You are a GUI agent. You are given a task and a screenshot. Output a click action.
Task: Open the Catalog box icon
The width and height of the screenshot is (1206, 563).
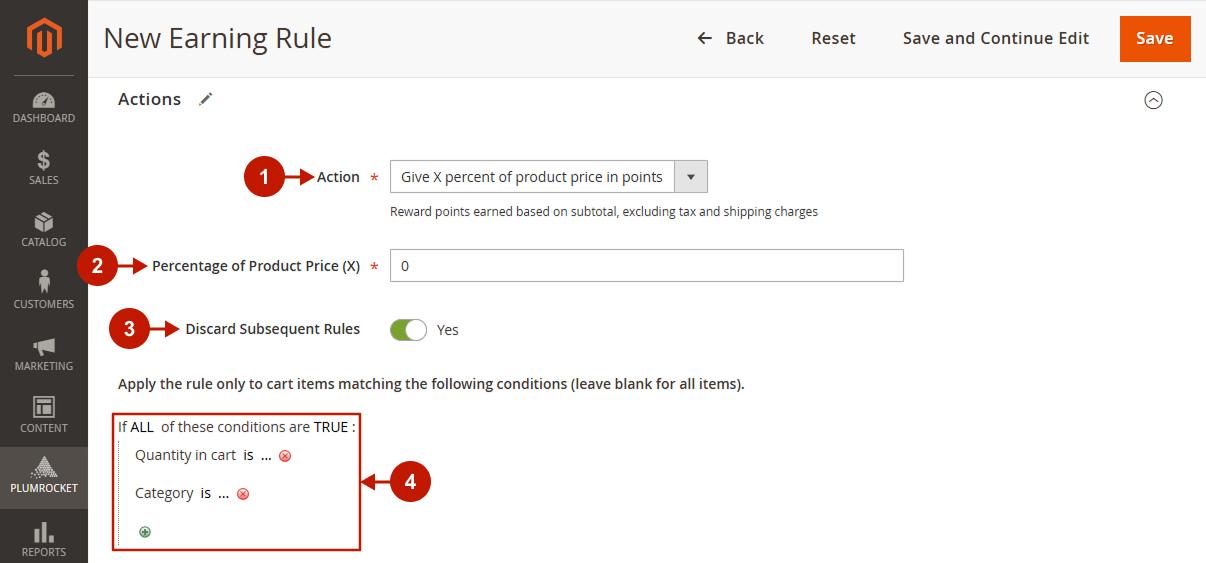(x=43, y=222)
